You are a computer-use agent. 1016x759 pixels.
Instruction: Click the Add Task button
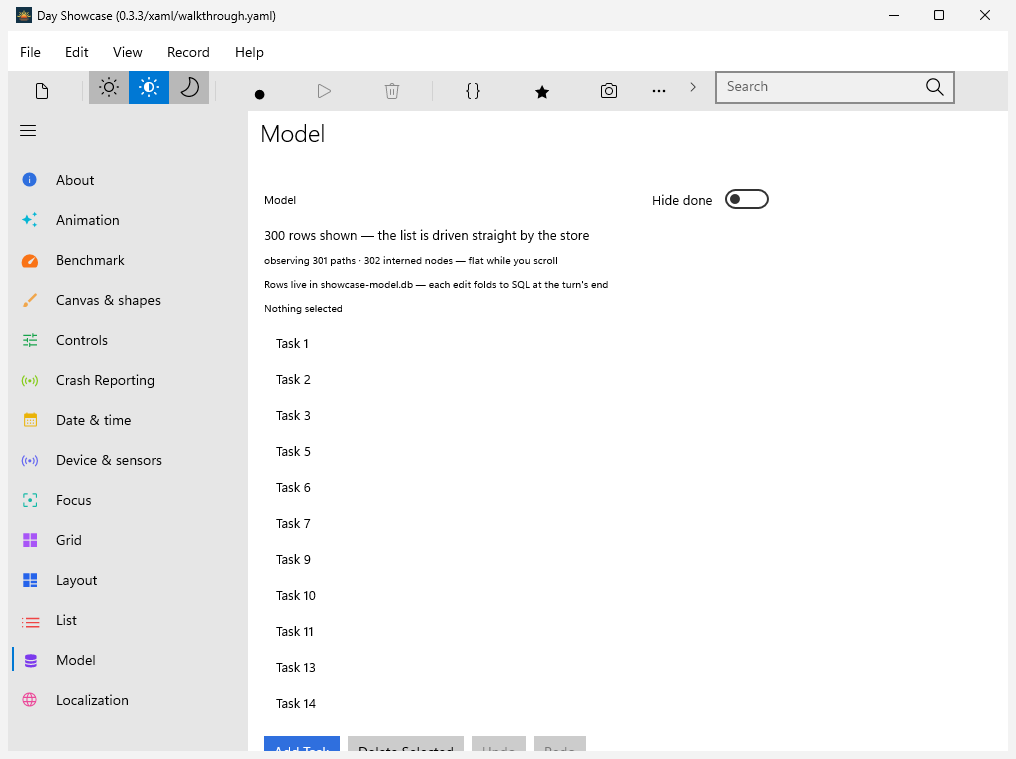pos(302,745)
